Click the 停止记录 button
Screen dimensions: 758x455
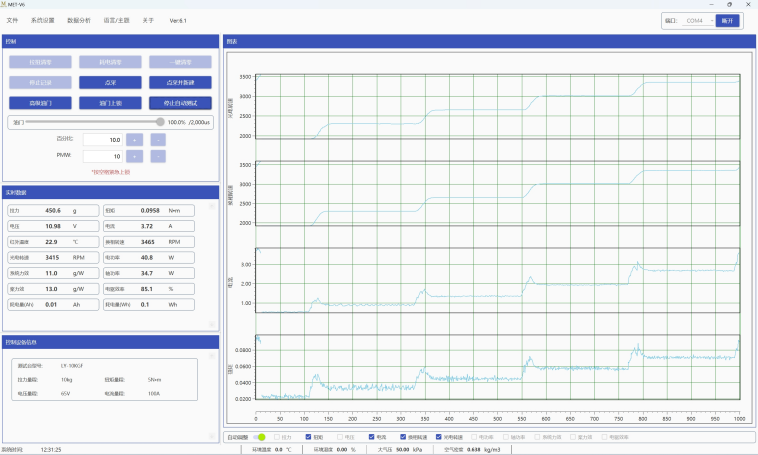pyautogui.click(x=40, y=83)
